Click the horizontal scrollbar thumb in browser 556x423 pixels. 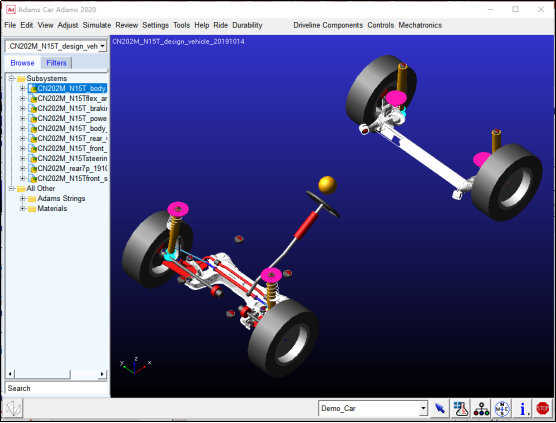tap(43, 374)
